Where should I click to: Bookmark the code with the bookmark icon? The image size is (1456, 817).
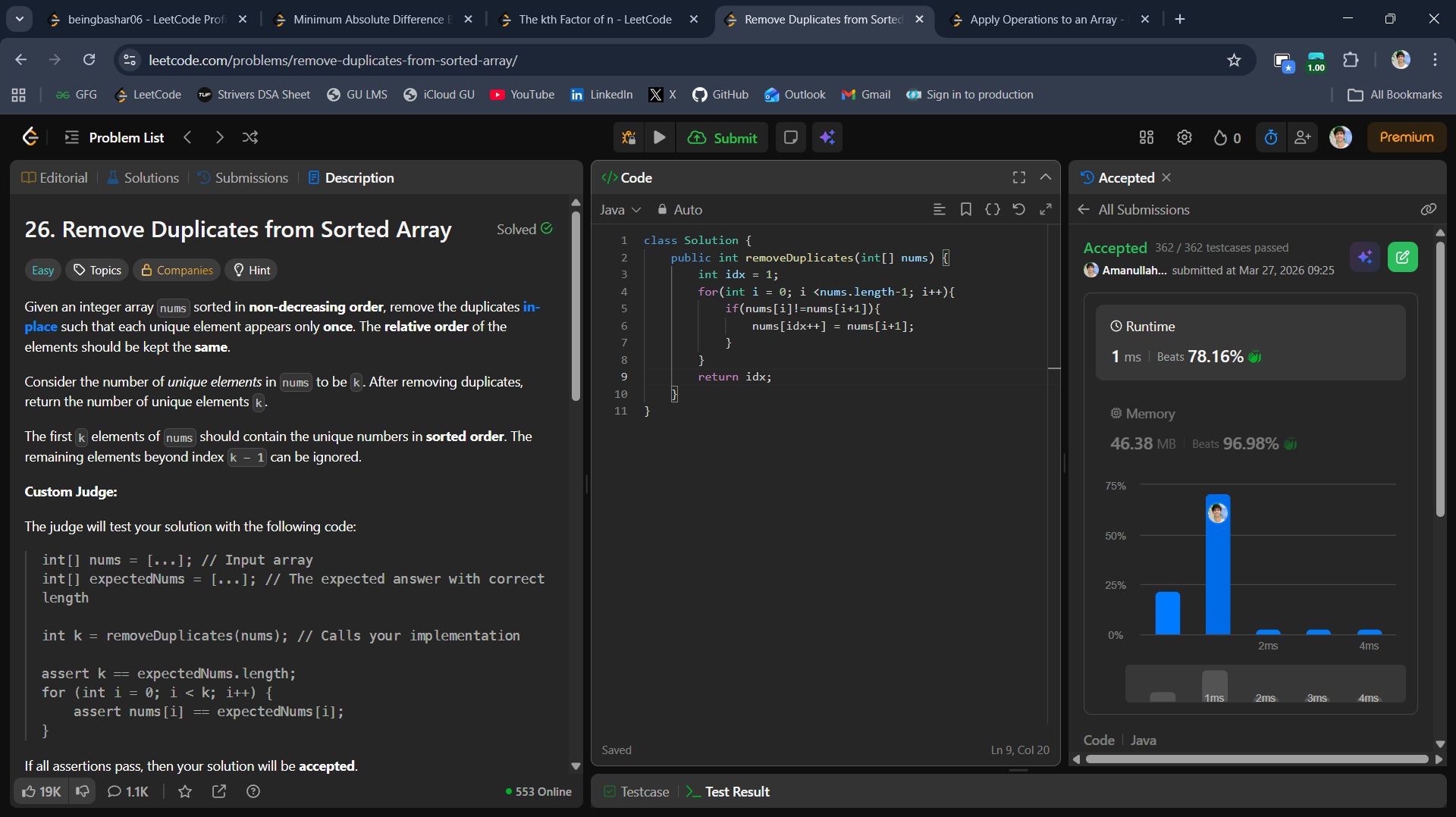click(x=965, y=209)
